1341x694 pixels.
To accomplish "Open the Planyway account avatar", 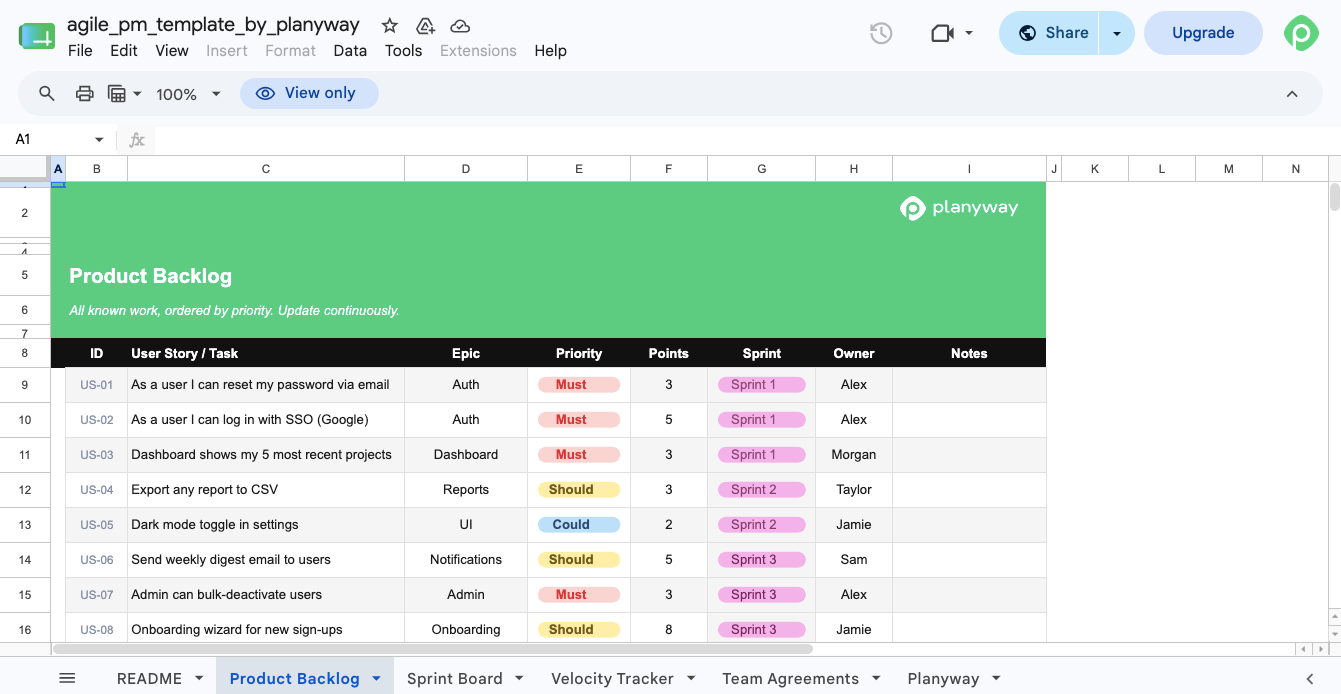I will pyautogui.click(x=1301, y=33).
